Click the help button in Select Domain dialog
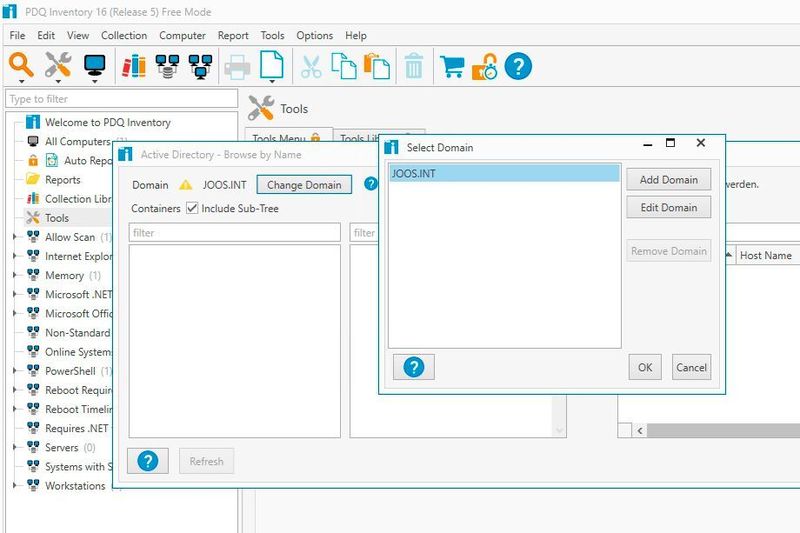800x533 pixels. (414, 367)
